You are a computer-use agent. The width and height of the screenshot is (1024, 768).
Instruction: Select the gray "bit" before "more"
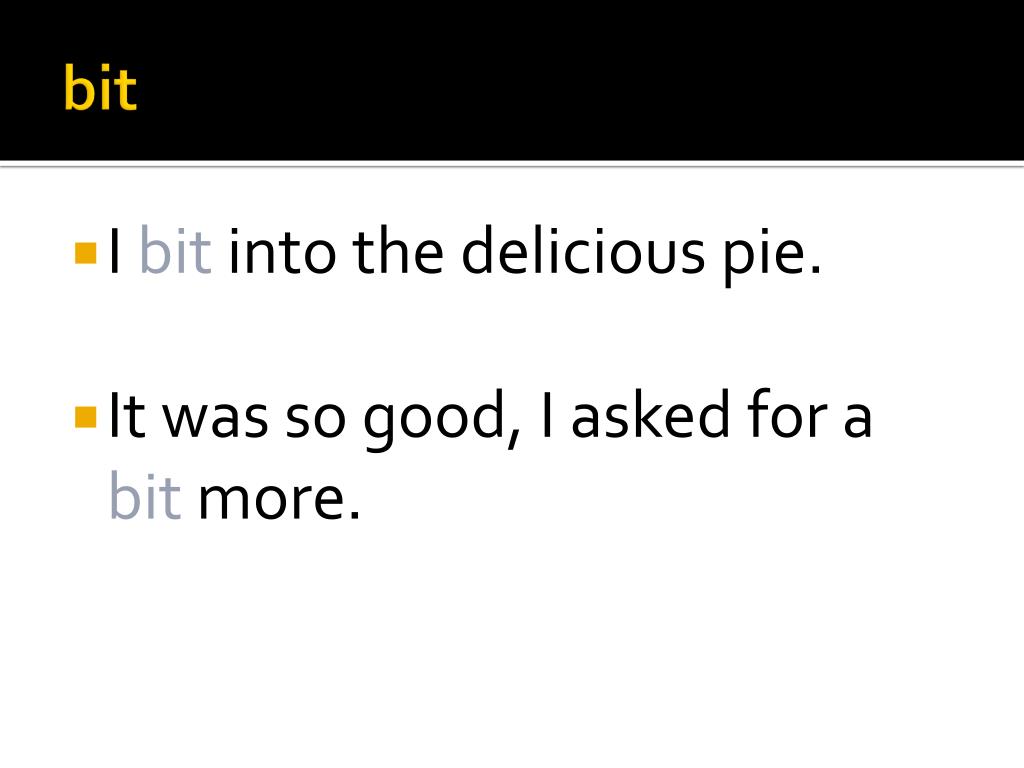point(145,495)
